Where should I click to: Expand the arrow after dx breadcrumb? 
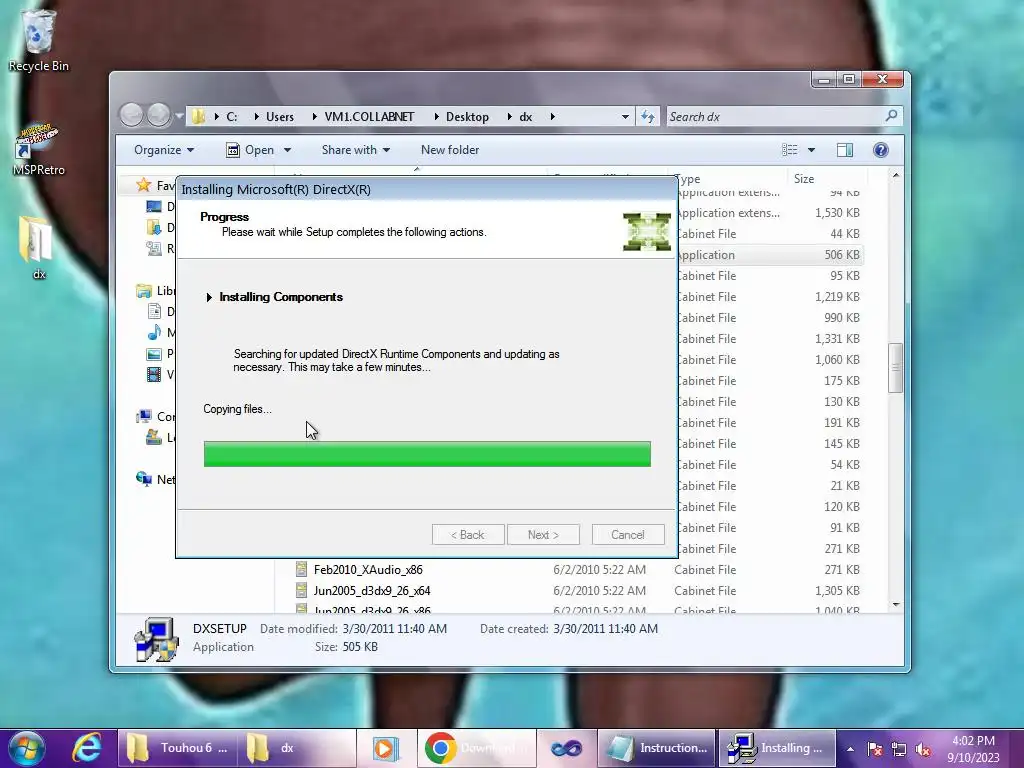552,116
